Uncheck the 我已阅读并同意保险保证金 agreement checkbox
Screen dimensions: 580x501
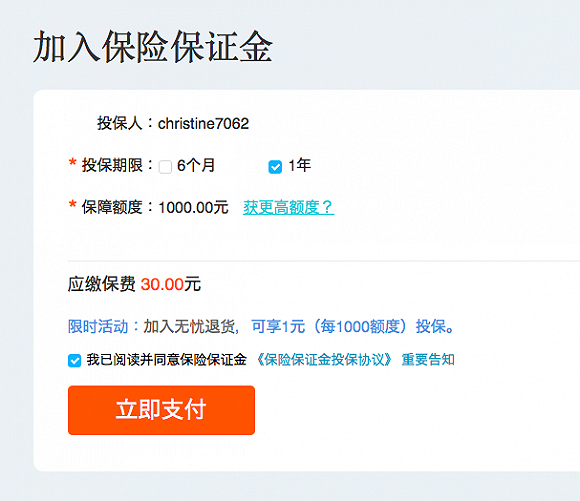74,360
